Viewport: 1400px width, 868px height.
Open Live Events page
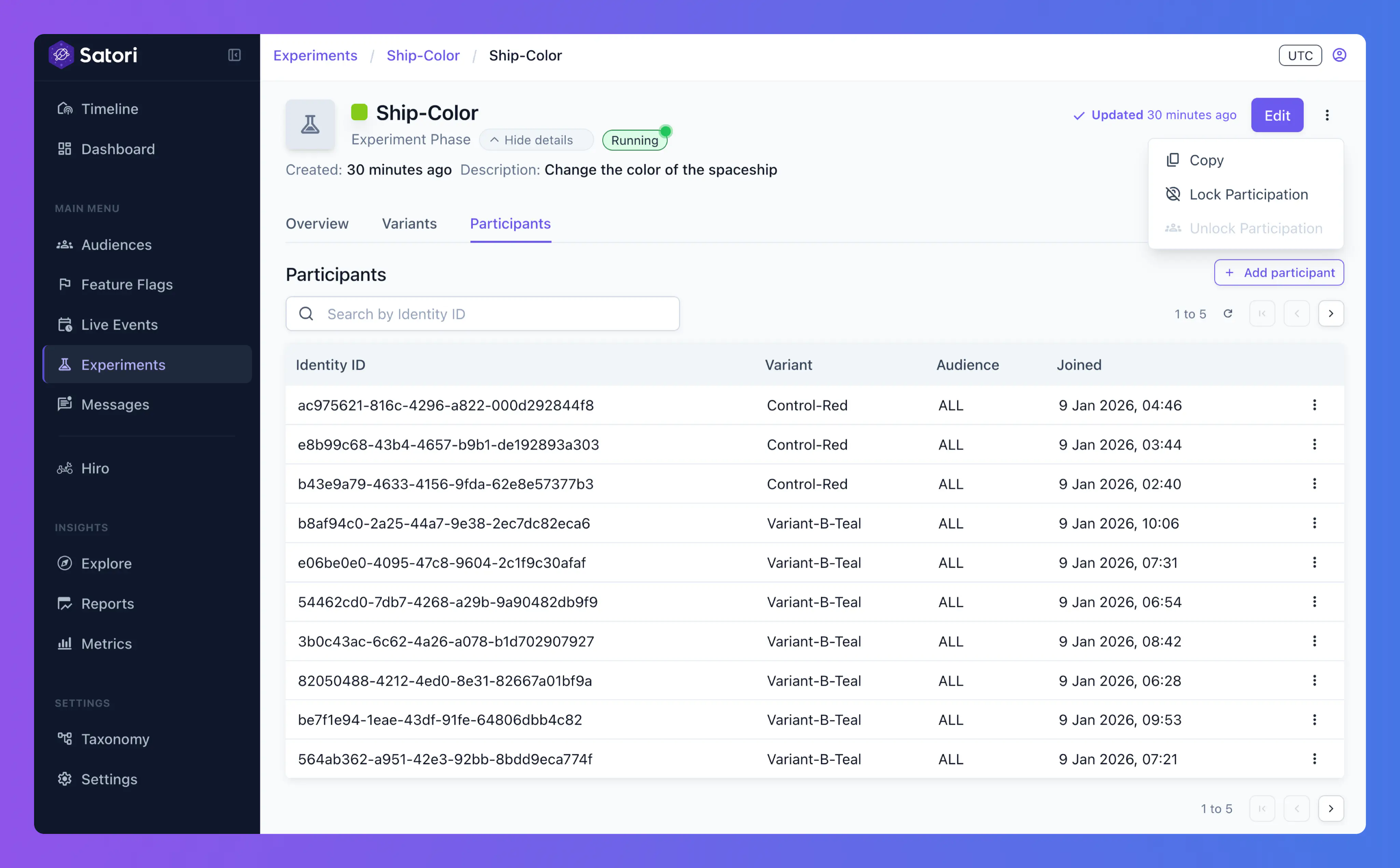119,324
